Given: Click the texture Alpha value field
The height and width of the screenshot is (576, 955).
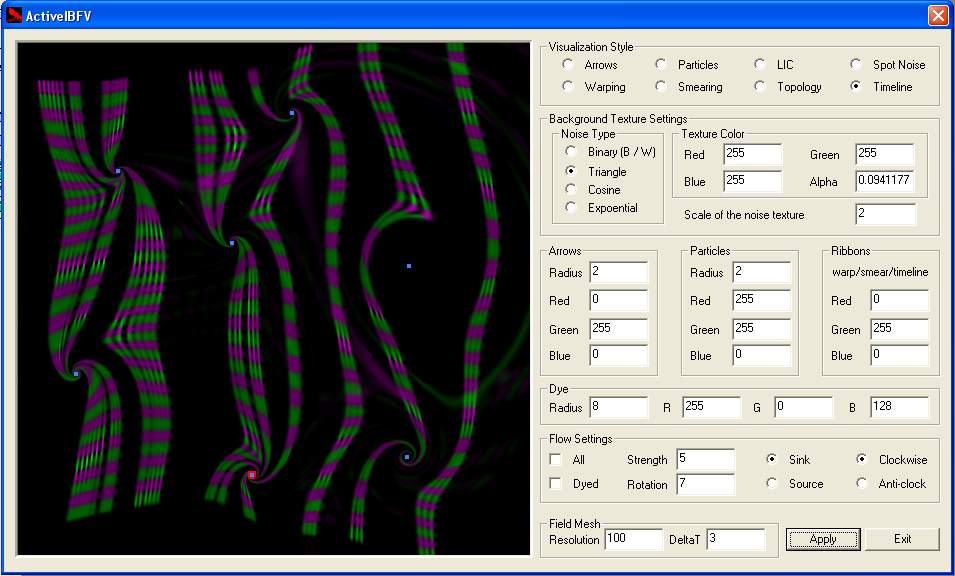Looking at the screenshot, I should [884, 182].
